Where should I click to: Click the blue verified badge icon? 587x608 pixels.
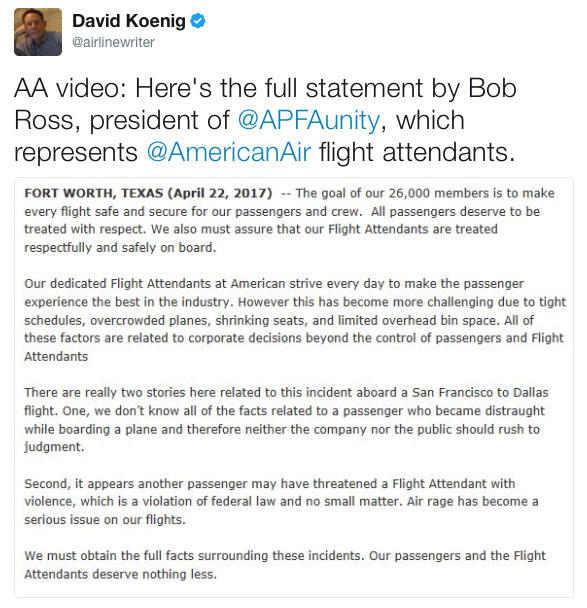(x=198, y=21)
